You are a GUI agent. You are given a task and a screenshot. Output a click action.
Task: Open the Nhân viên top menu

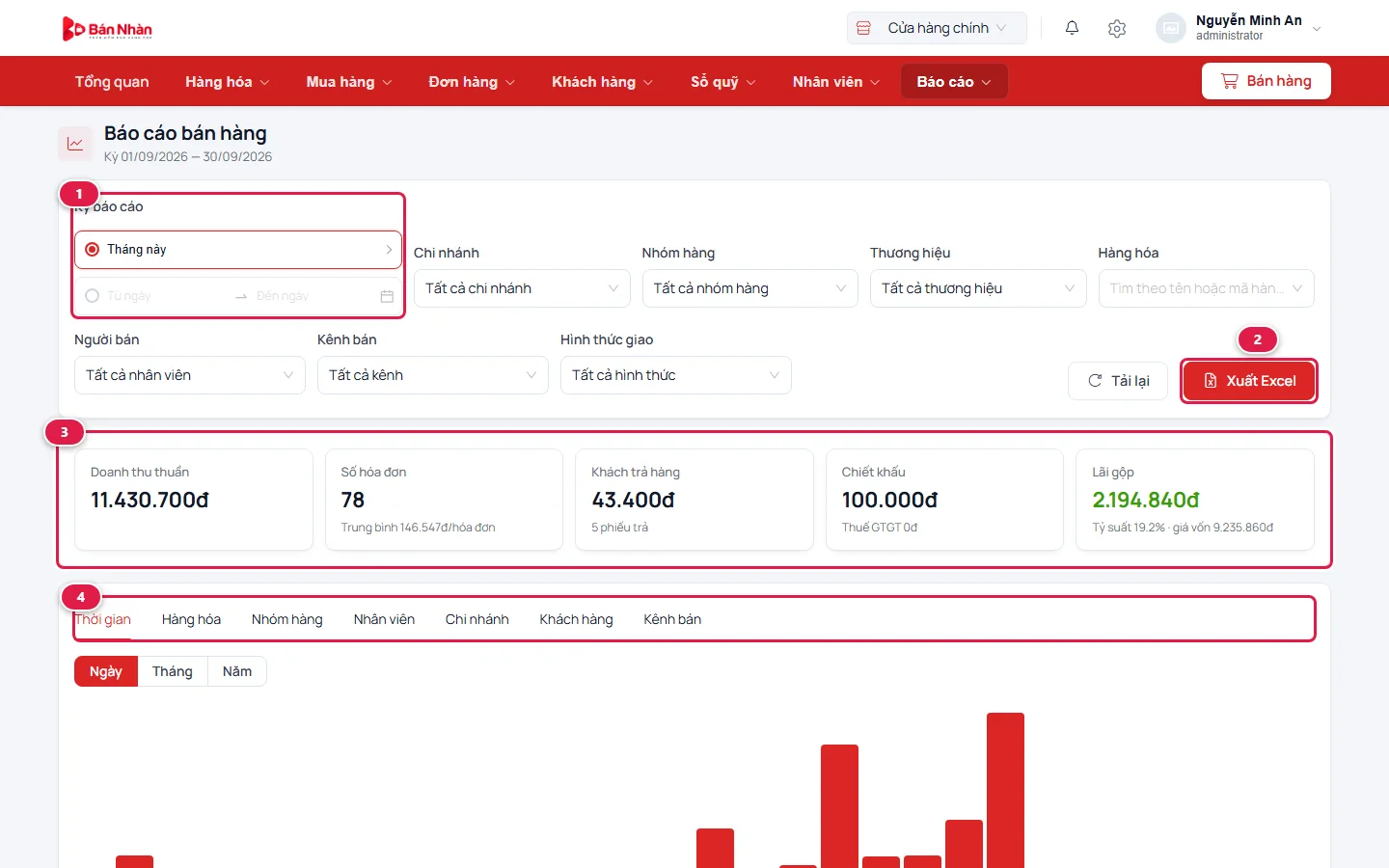[836, 82]
